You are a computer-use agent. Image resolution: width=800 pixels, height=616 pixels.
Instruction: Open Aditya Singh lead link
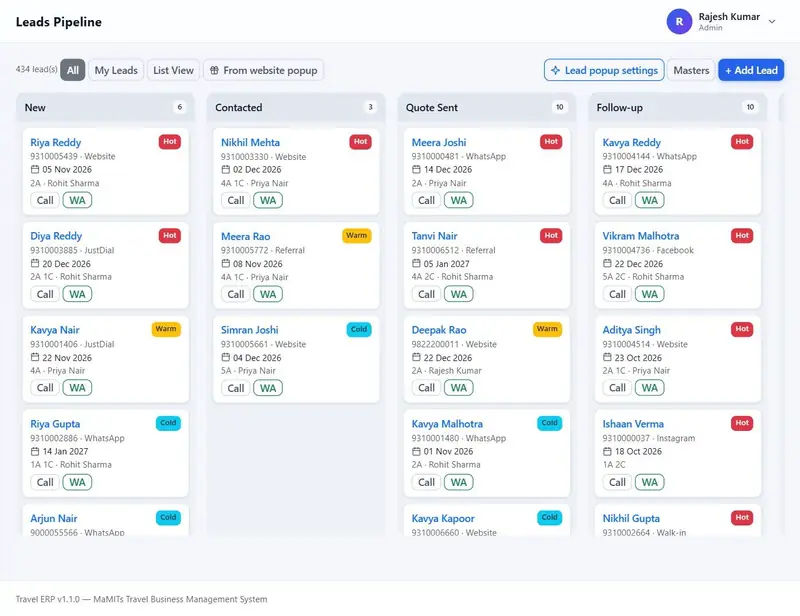click(x=631, y=330)
